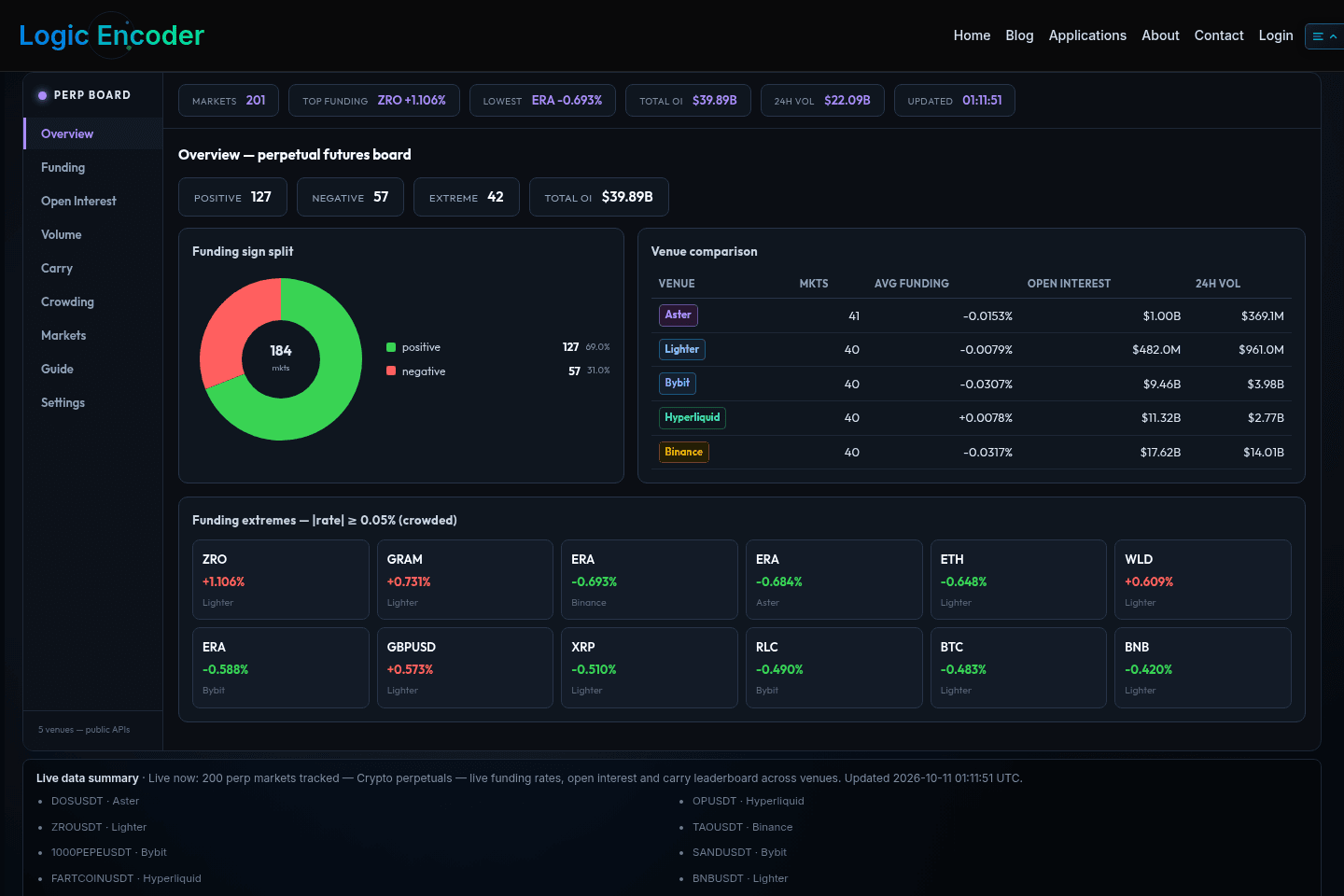
Task: Click the Extreme 42 summary card
Action: [467, 197]
